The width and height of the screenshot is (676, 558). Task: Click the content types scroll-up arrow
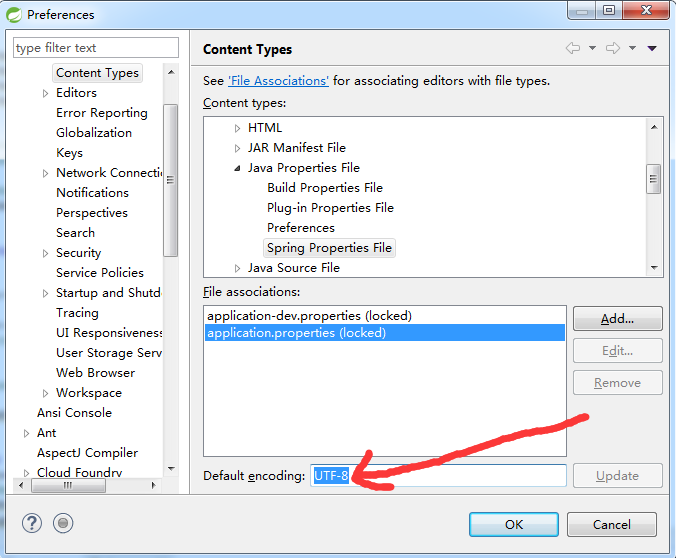click(654, 127)
